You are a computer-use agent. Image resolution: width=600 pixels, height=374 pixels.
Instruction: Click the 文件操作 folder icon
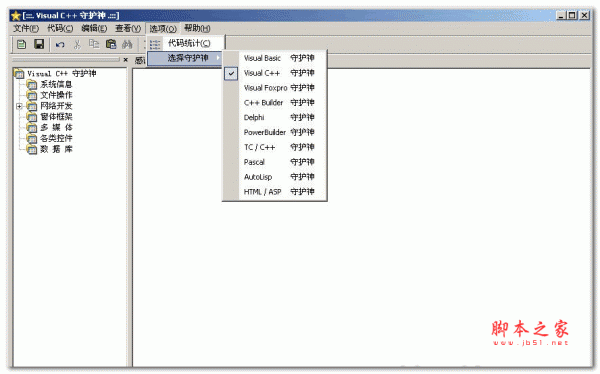32,95
